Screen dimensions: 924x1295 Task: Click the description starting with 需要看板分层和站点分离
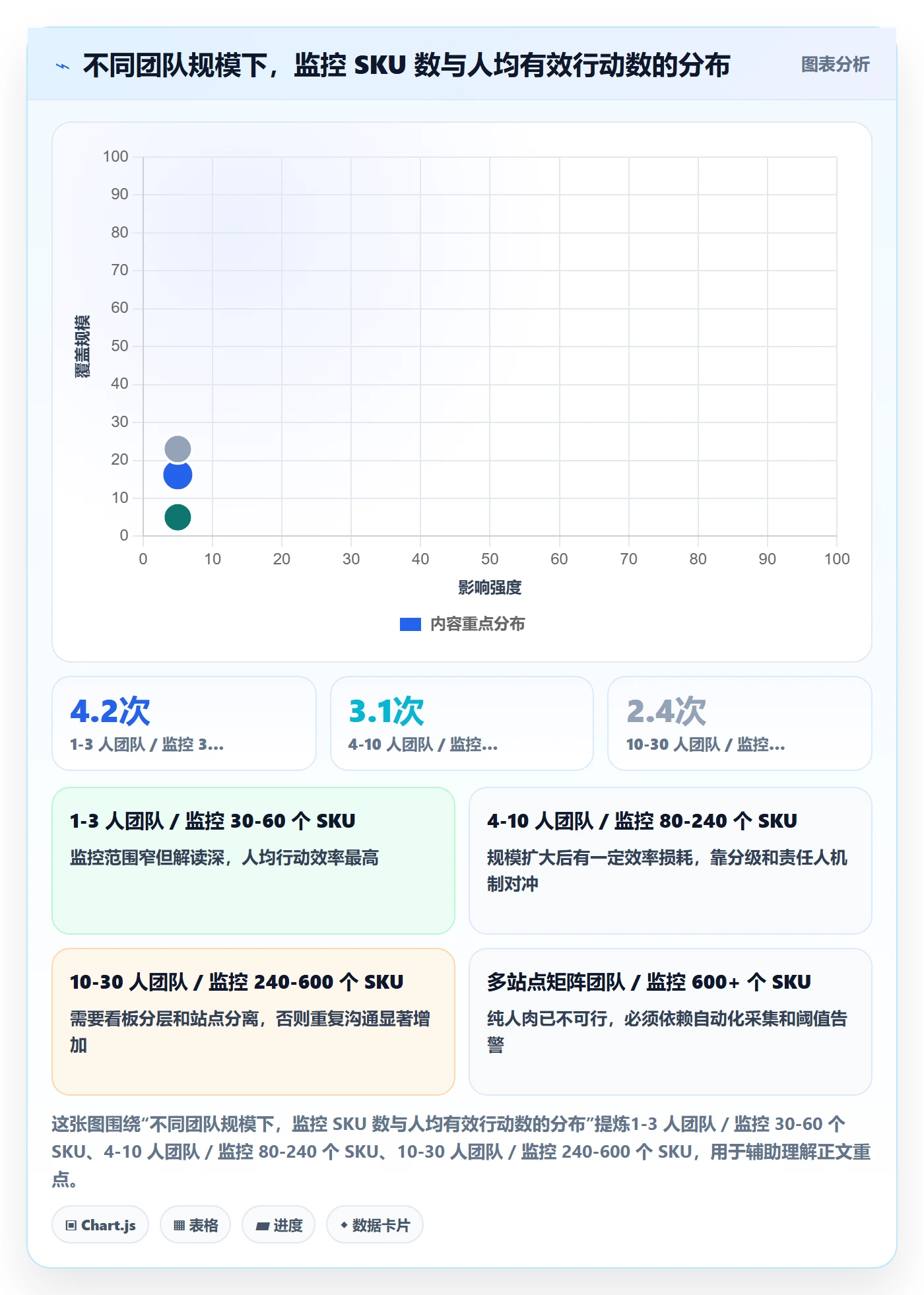[x=250, y=1032]
